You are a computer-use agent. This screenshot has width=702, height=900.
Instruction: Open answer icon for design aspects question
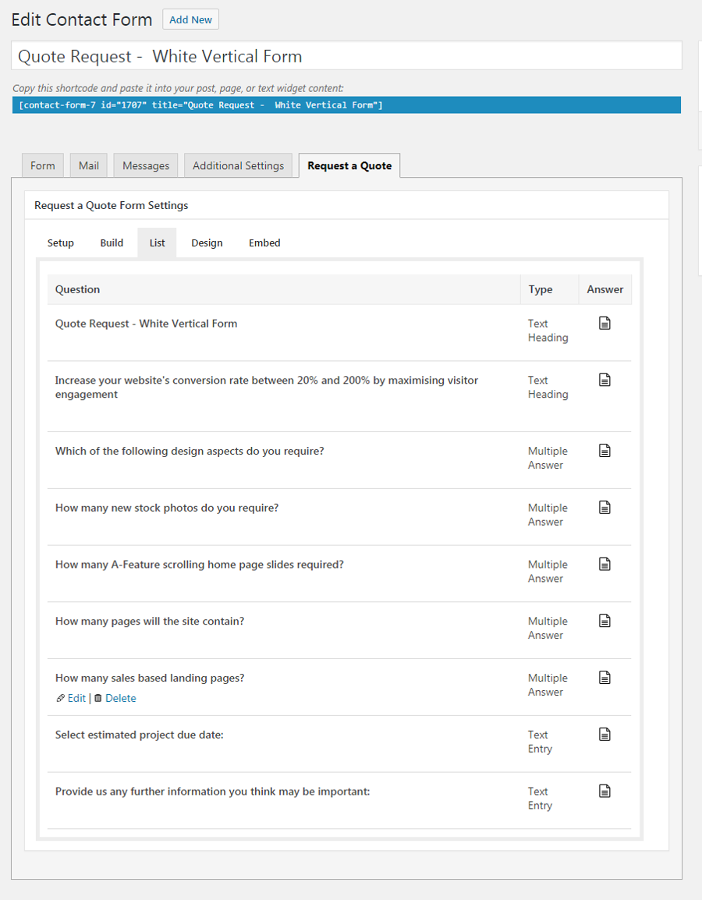click(x=604, y=451)
